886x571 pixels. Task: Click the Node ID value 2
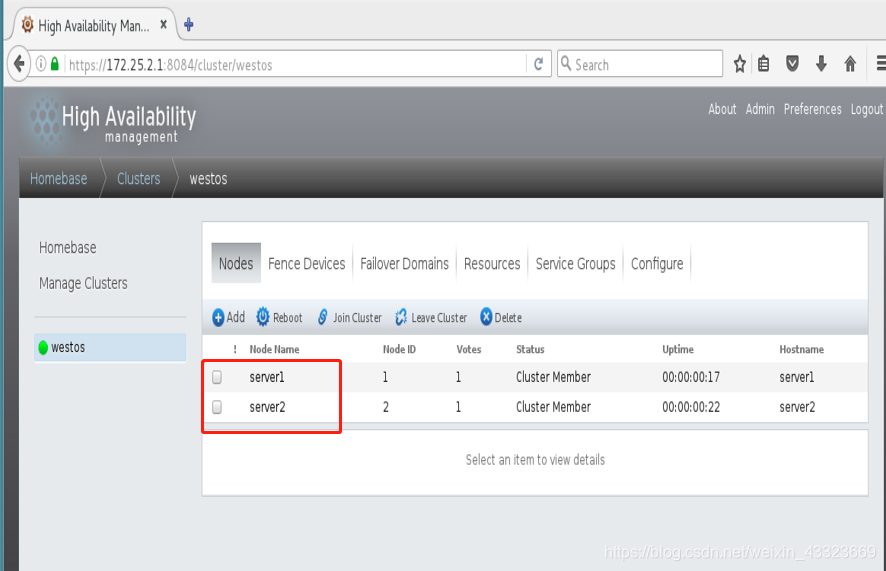[385, 407]
